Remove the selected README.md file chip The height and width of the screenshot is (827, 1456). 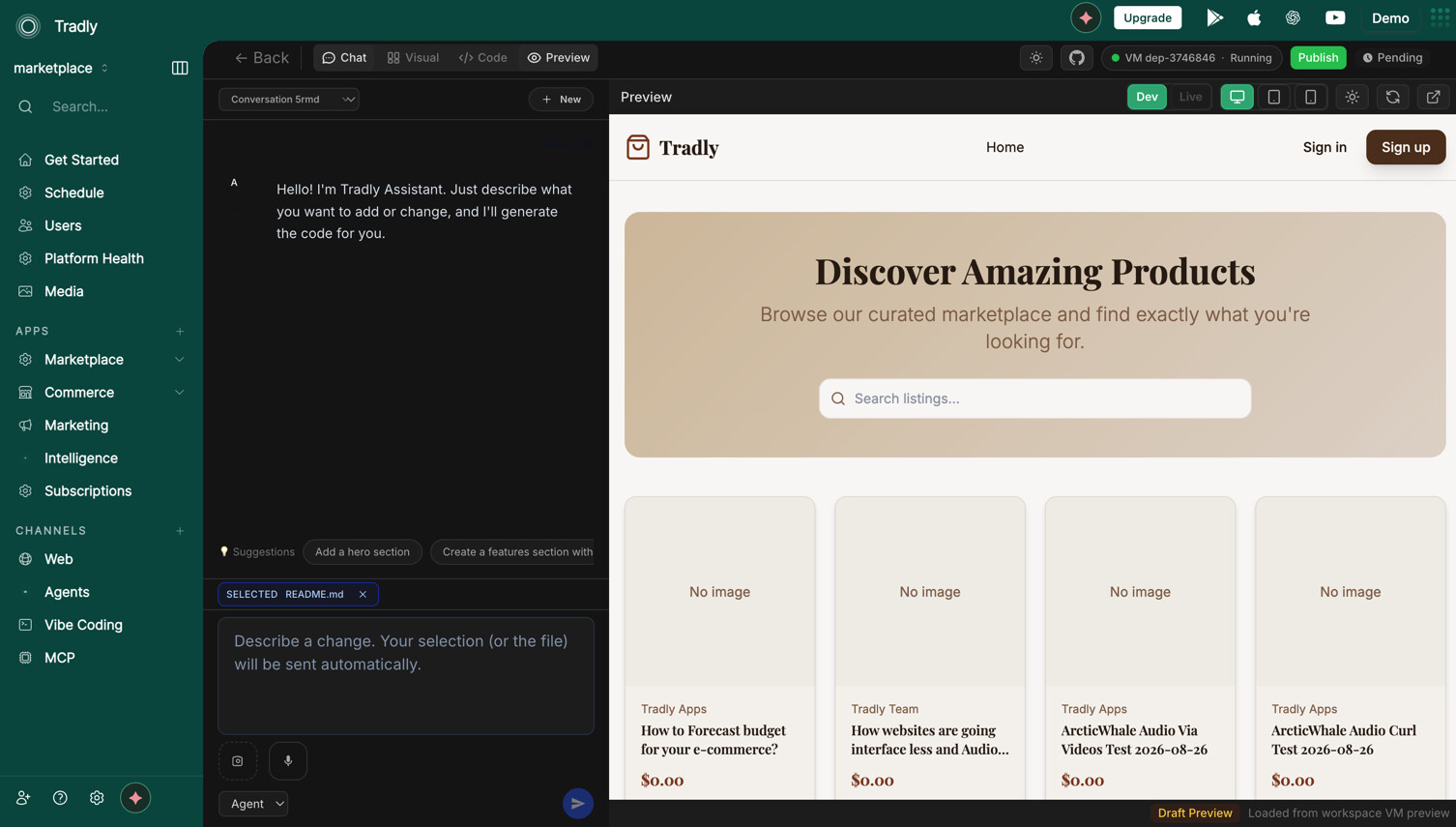(x=363, y=594)
